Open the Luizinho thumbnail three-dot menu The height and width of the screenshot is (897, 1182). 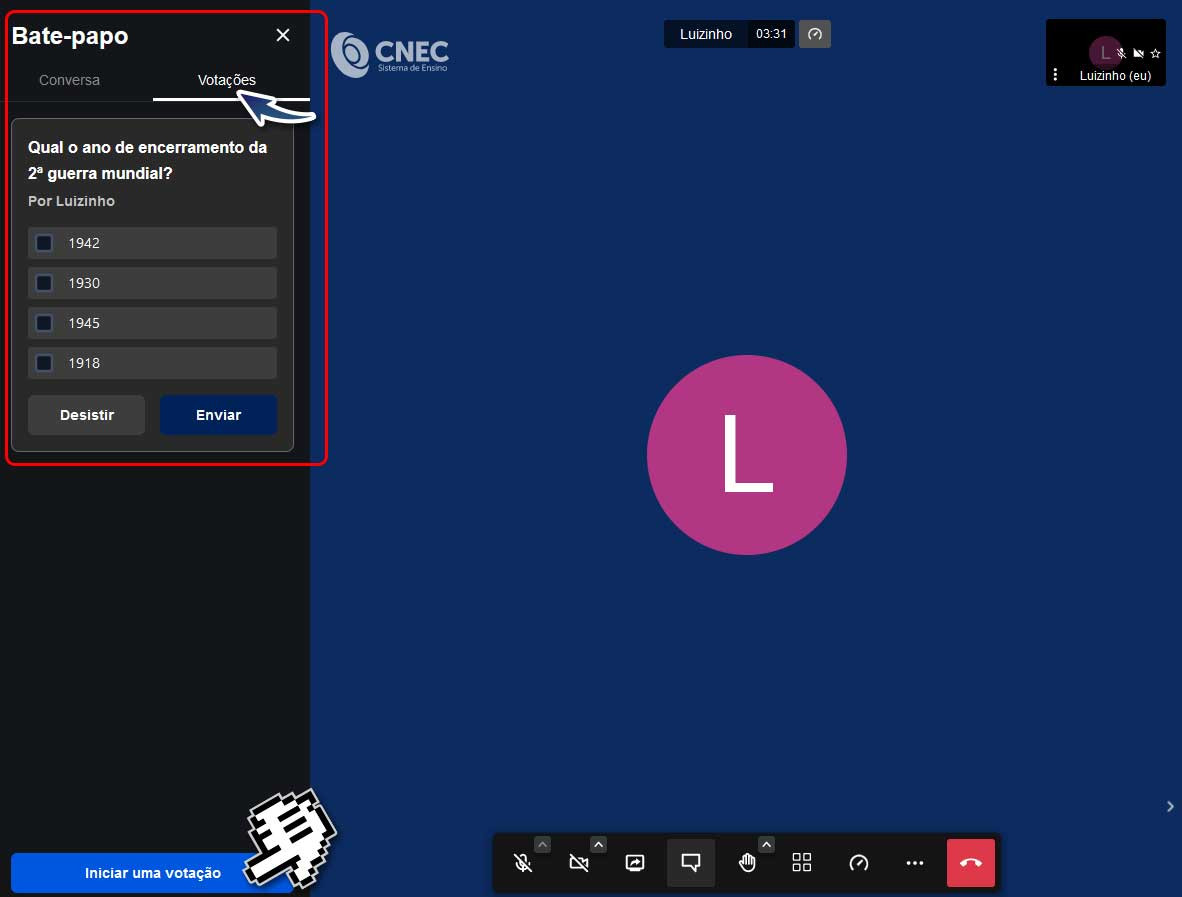pyautogui.click(x=1056, y=75)
